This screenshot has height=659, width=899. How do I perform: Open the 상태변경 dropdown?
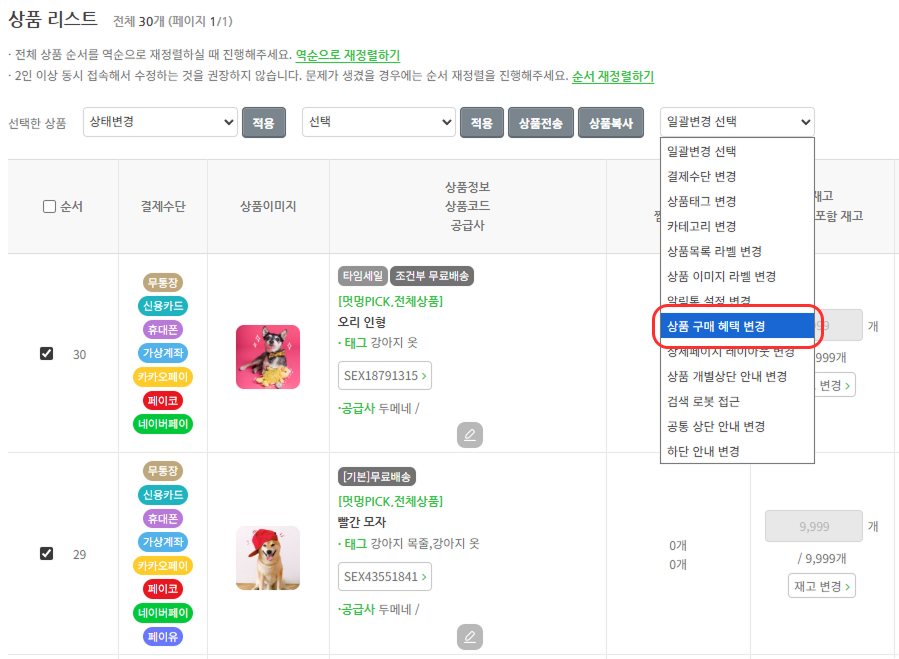coord(161,122)
